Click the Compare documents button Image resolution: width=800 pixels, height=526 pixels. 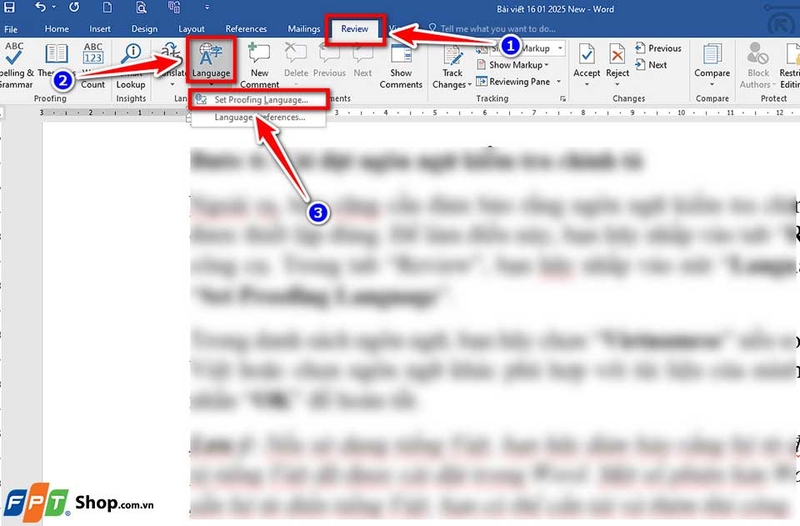click(712, 65)
